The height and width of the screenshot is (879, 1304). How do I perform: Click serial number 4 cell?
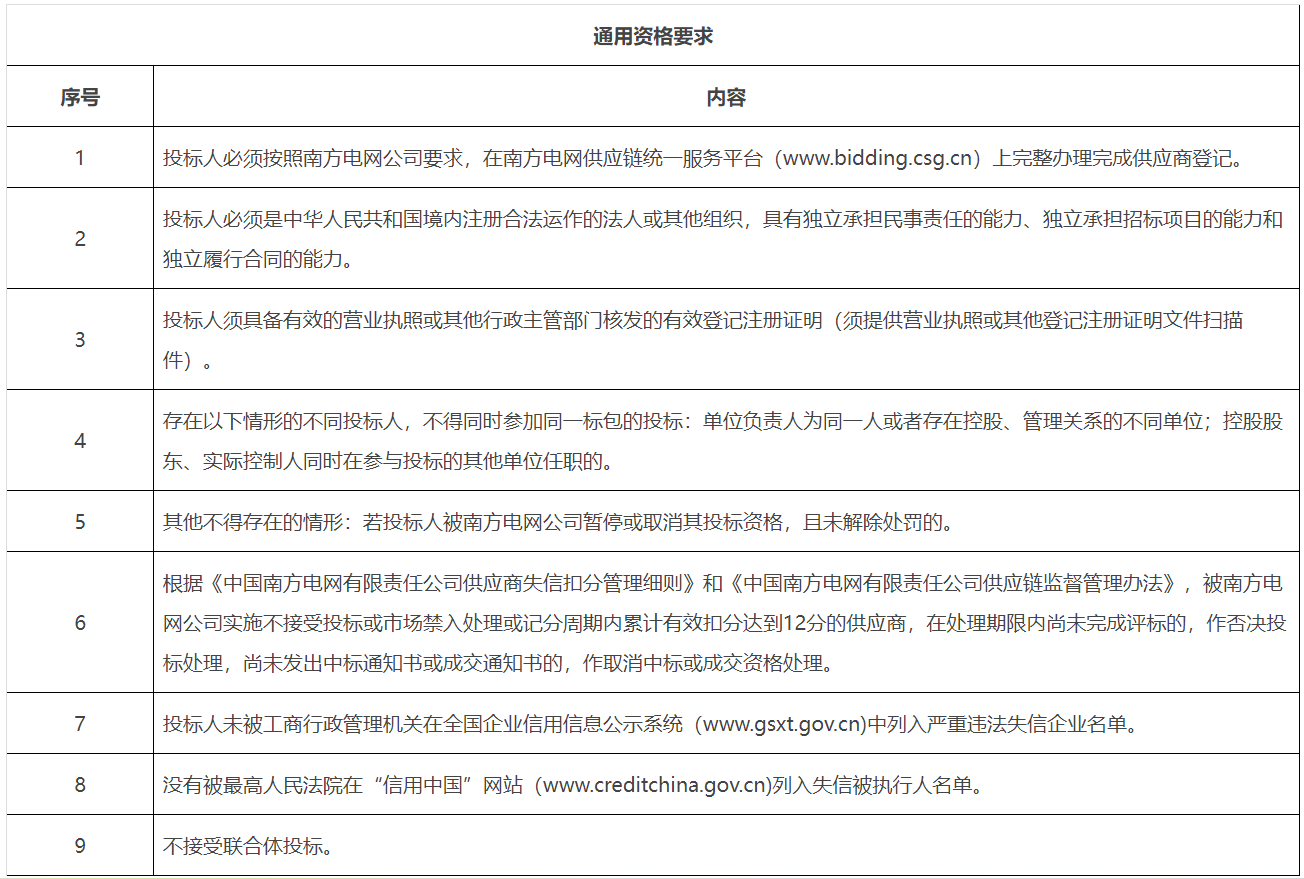coord(80,440)
